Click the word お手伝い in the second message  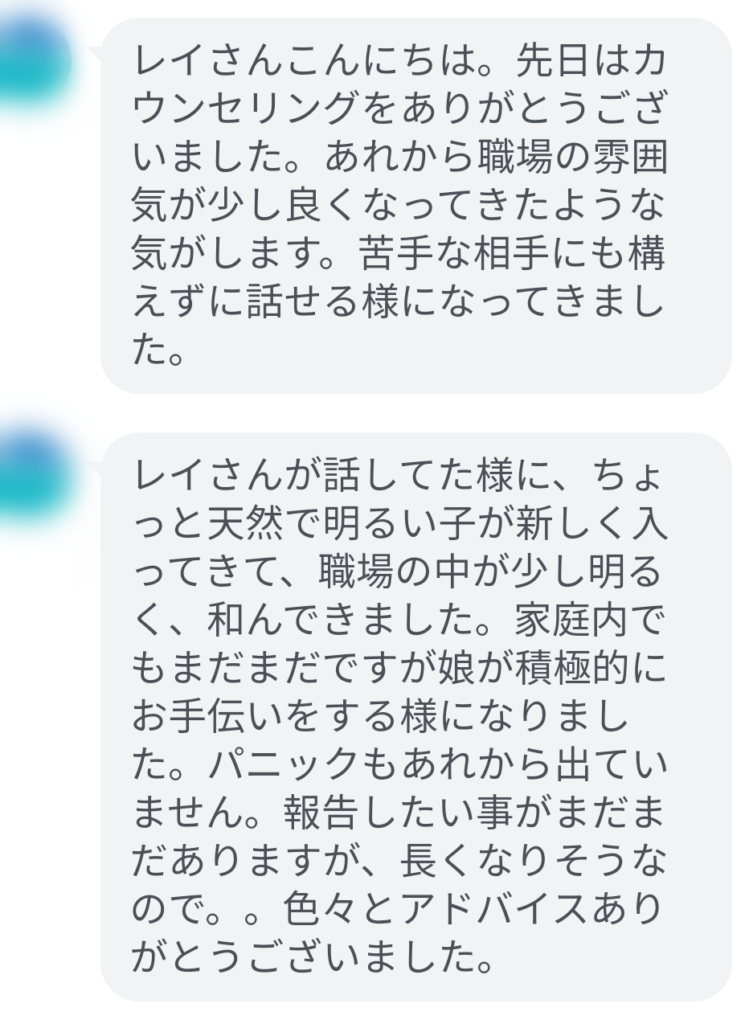point(208,718)
